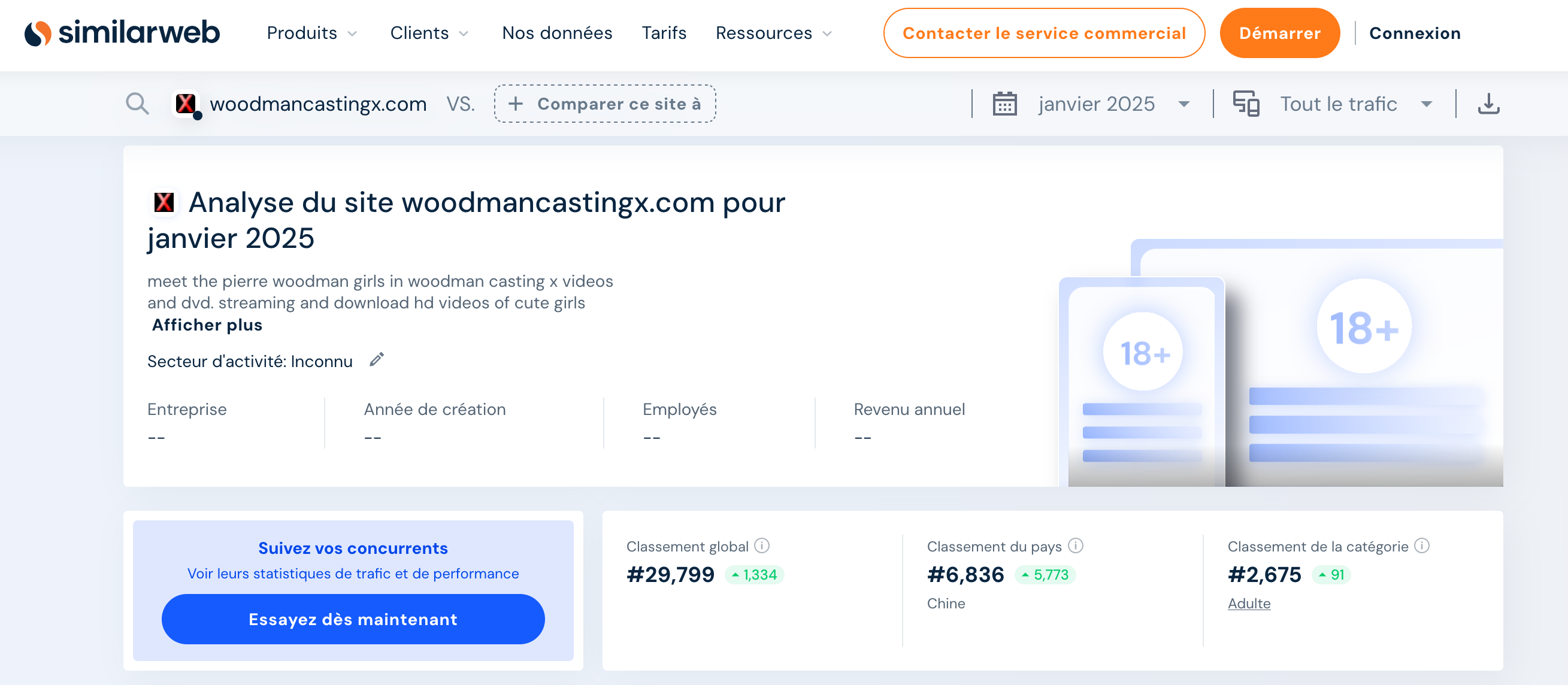
Task: Click Contacter le service commercial button
Action: [1043, 33]
